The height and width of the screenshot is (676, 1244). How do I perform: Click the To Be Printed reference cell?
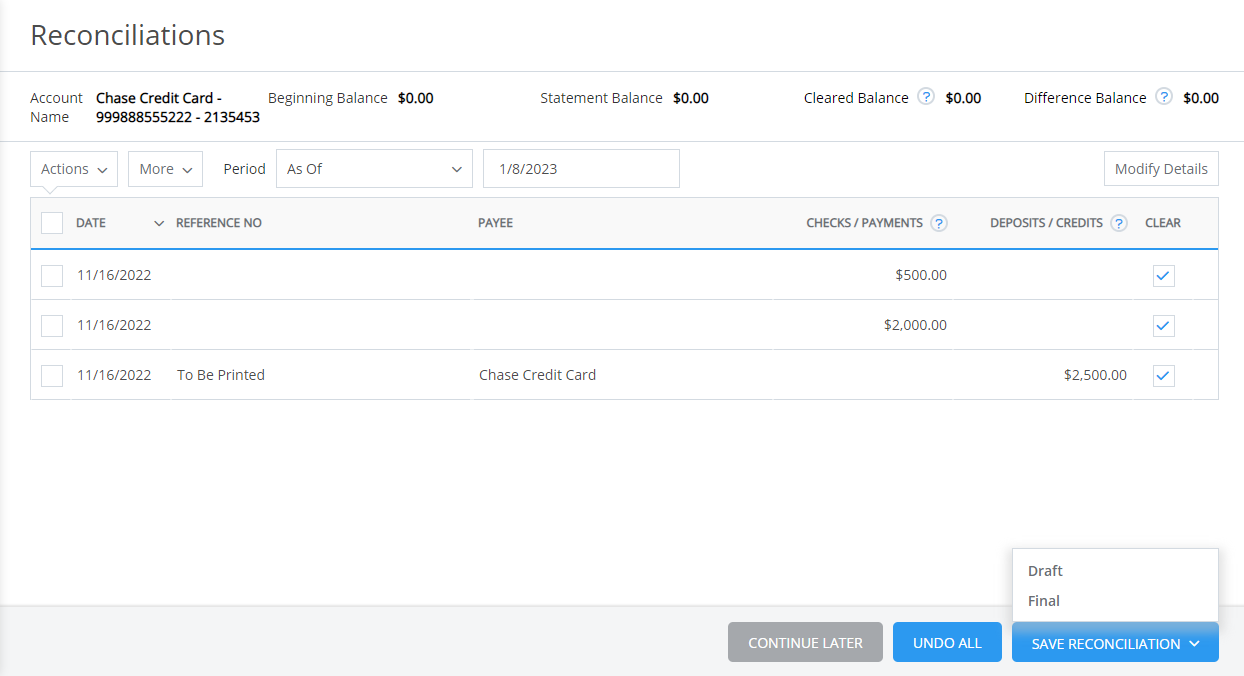[221, 375]
